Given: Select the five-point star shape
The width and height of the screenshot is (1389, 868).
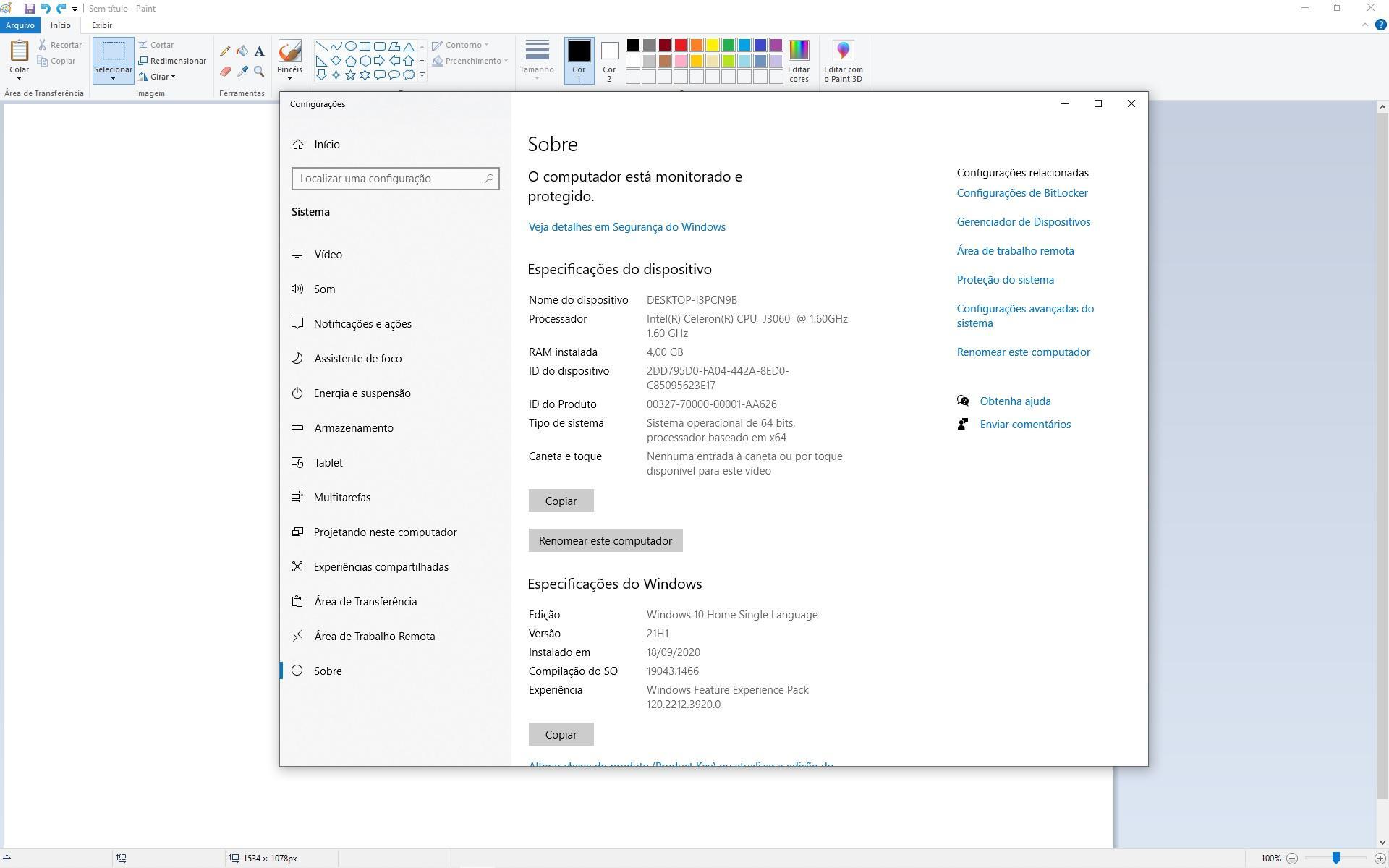Looking at the screenshot, I should click(x=350, y=75).
